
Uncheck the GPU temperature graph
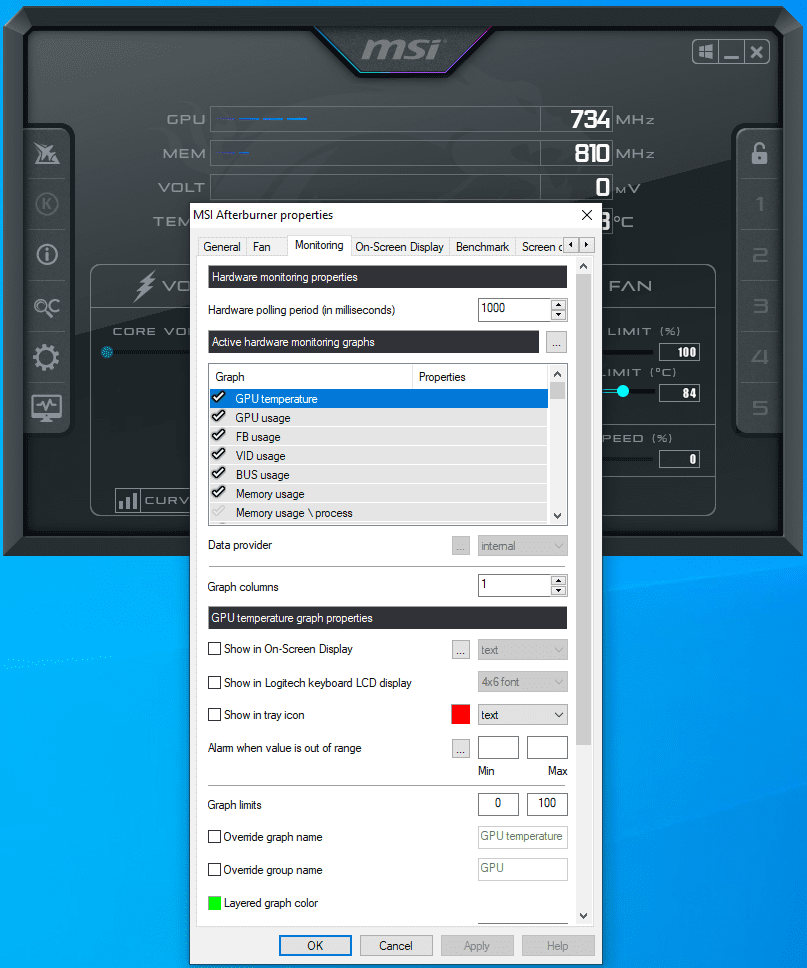point(219,398)
